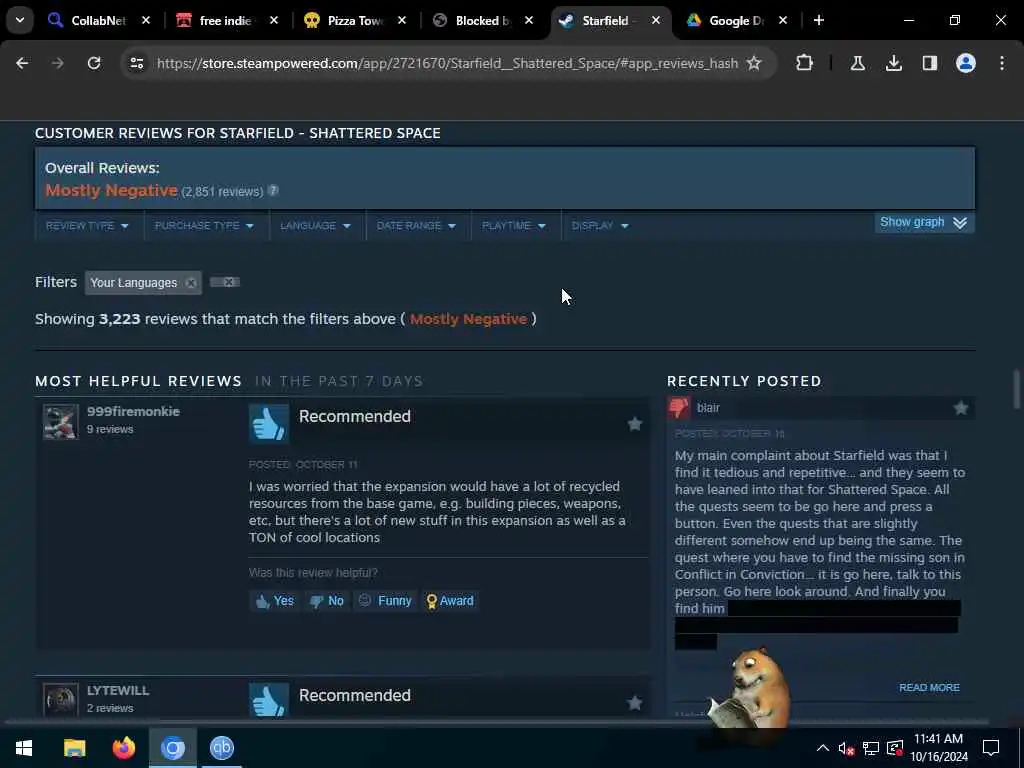This screenshot has width=1024, height=768.
Task: Open Chrome three-dot menu
Action: tap(1002, 63)
